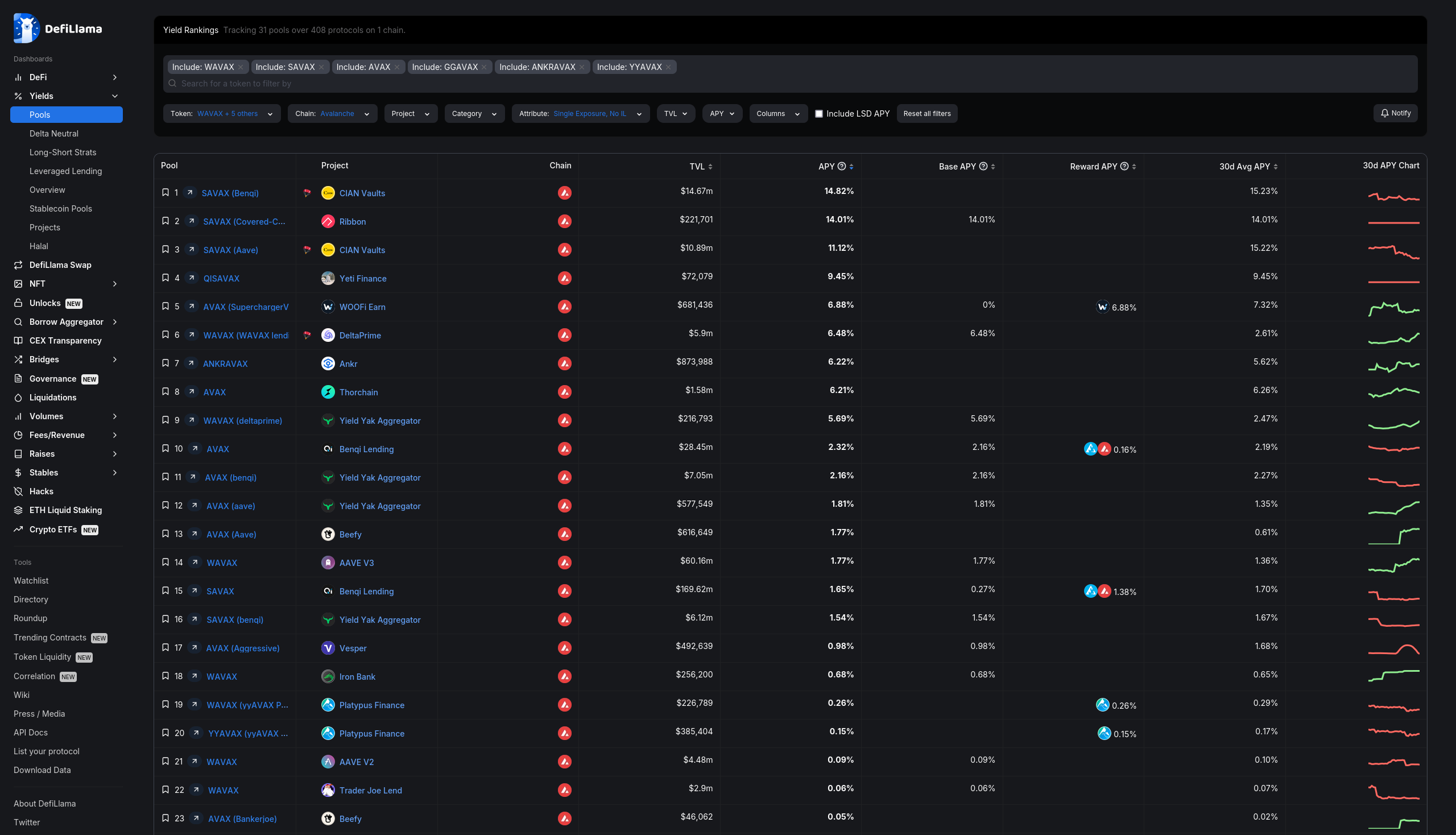
Task: Click the Ribbon project logo
Action: 328,221
